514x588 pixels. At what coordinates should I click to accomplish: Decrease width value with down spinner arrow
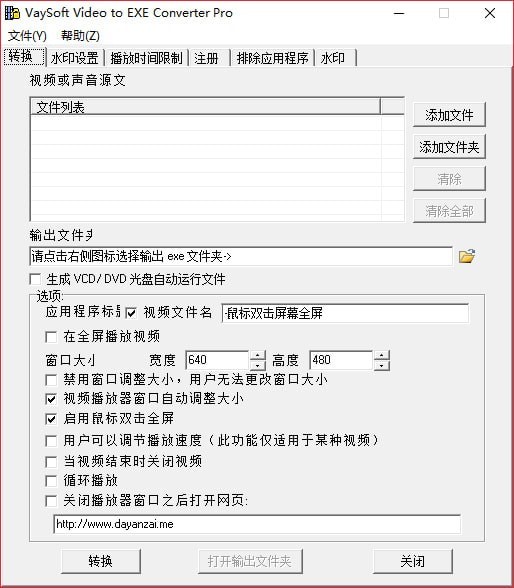pyautogui.click(x=258, y=365)
